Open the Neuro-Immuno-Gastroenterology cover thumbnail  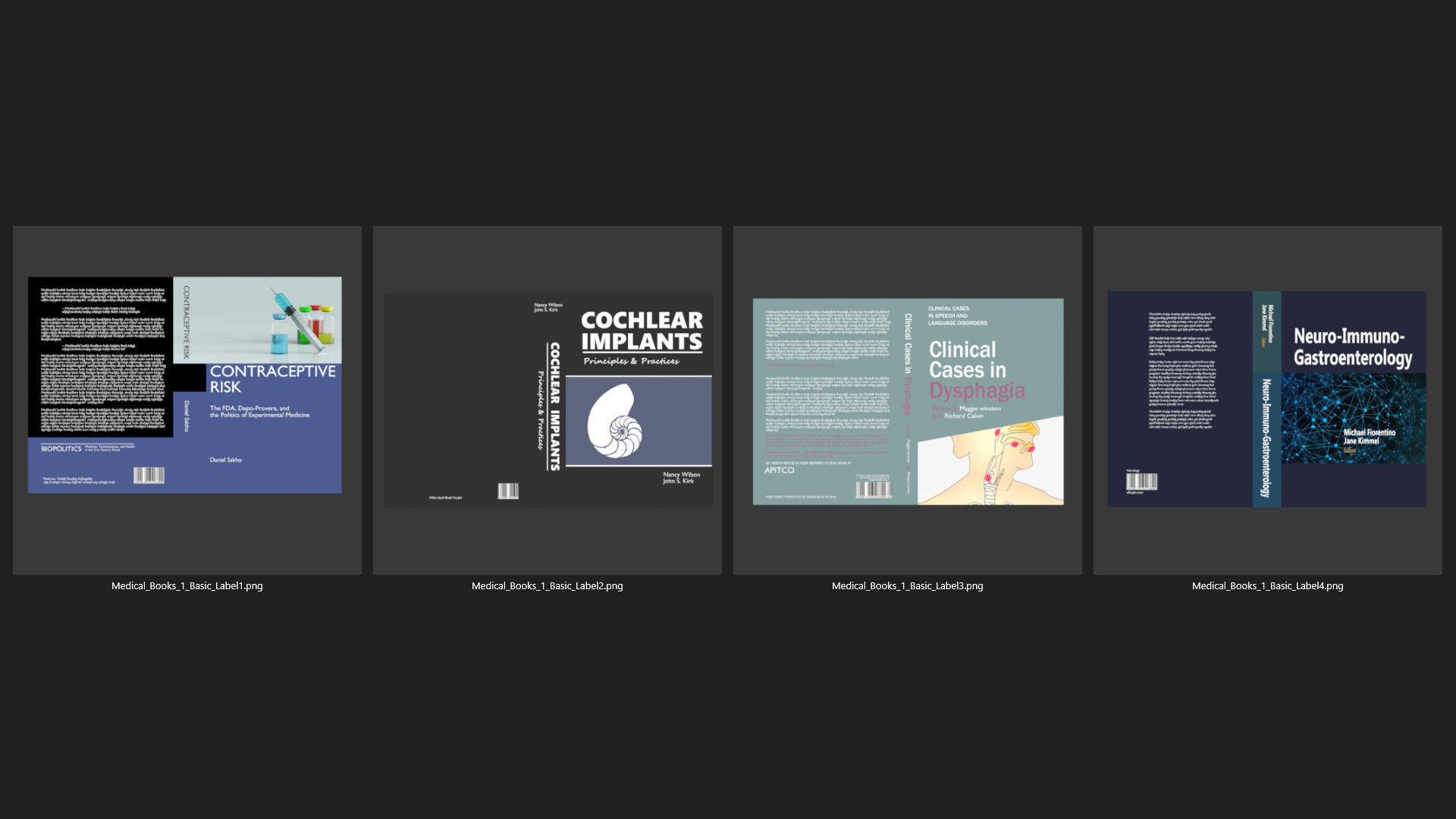click(x=1267, y=400)
